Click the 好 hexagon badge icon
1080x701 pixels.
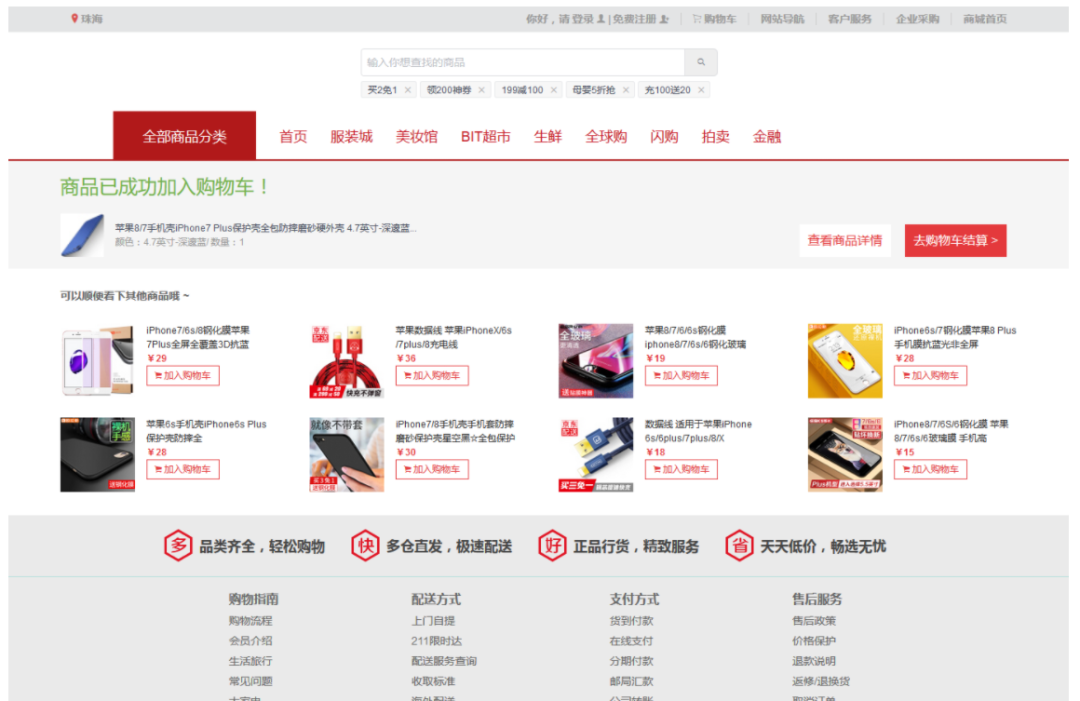(552, 546)
